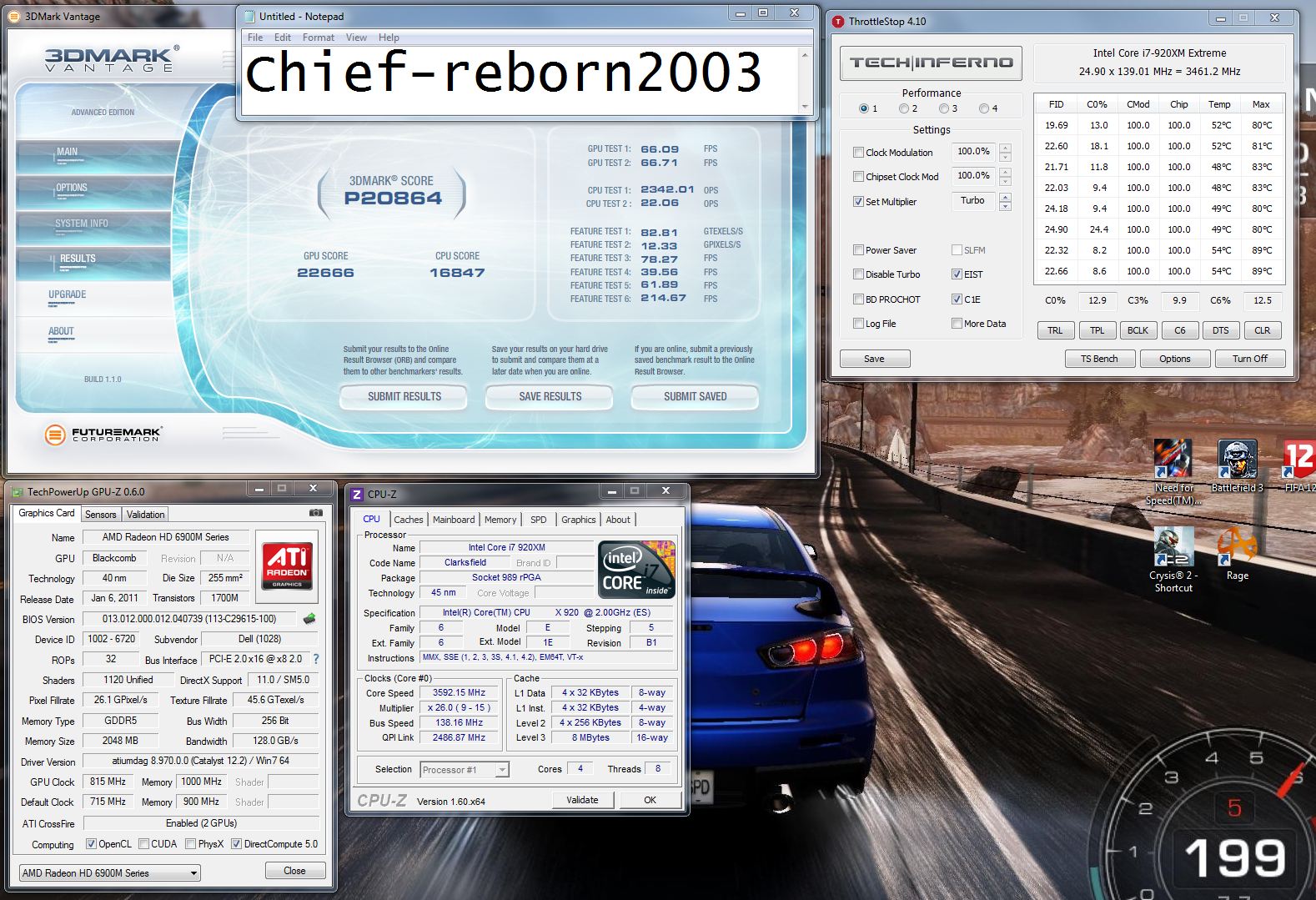Check Disable Turbo option
1316x900 pixels.
click(x=858, y=274)
